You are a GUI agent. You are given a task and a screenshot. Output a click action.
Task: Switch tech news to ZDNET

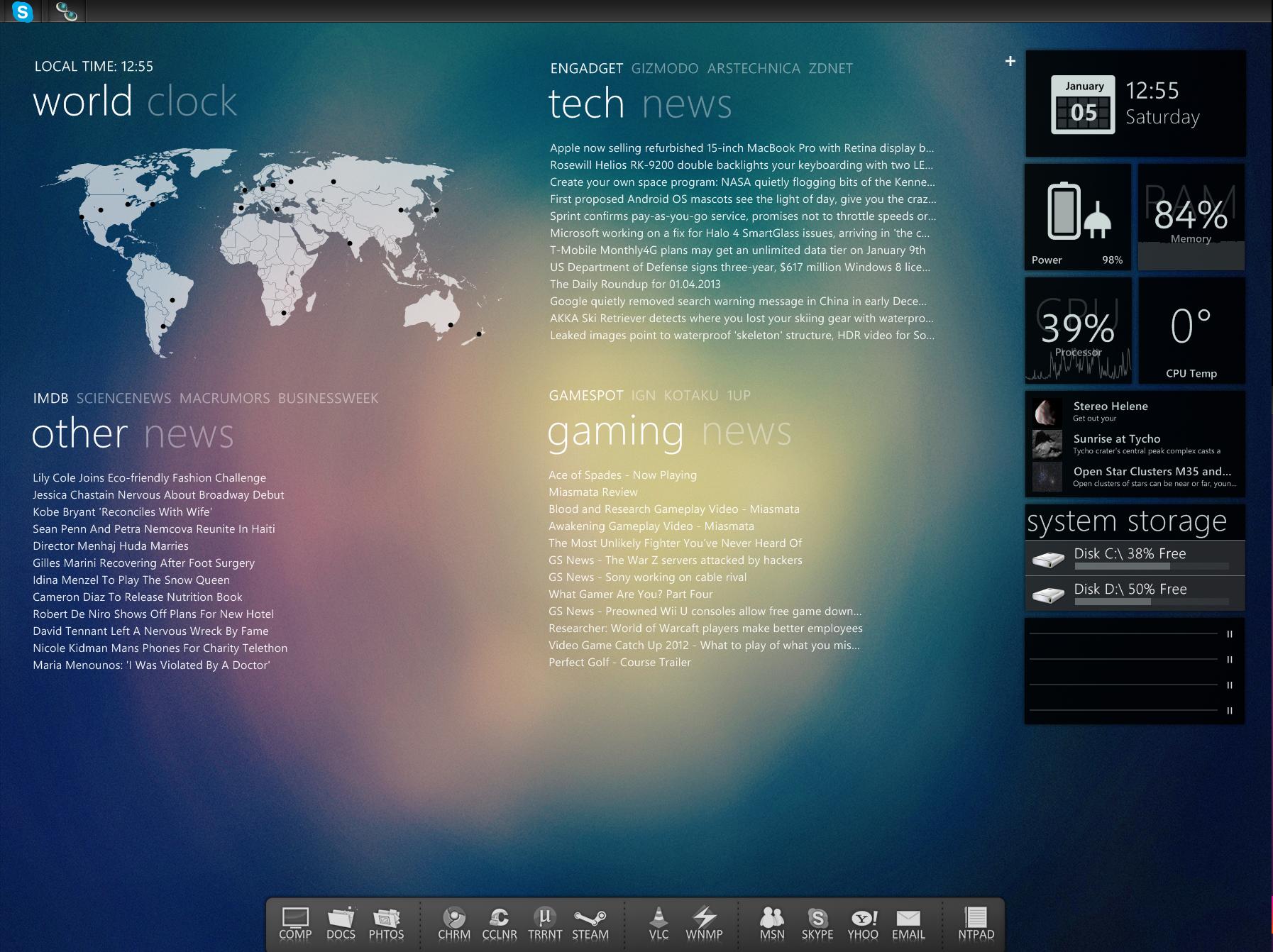coord(831,69)
